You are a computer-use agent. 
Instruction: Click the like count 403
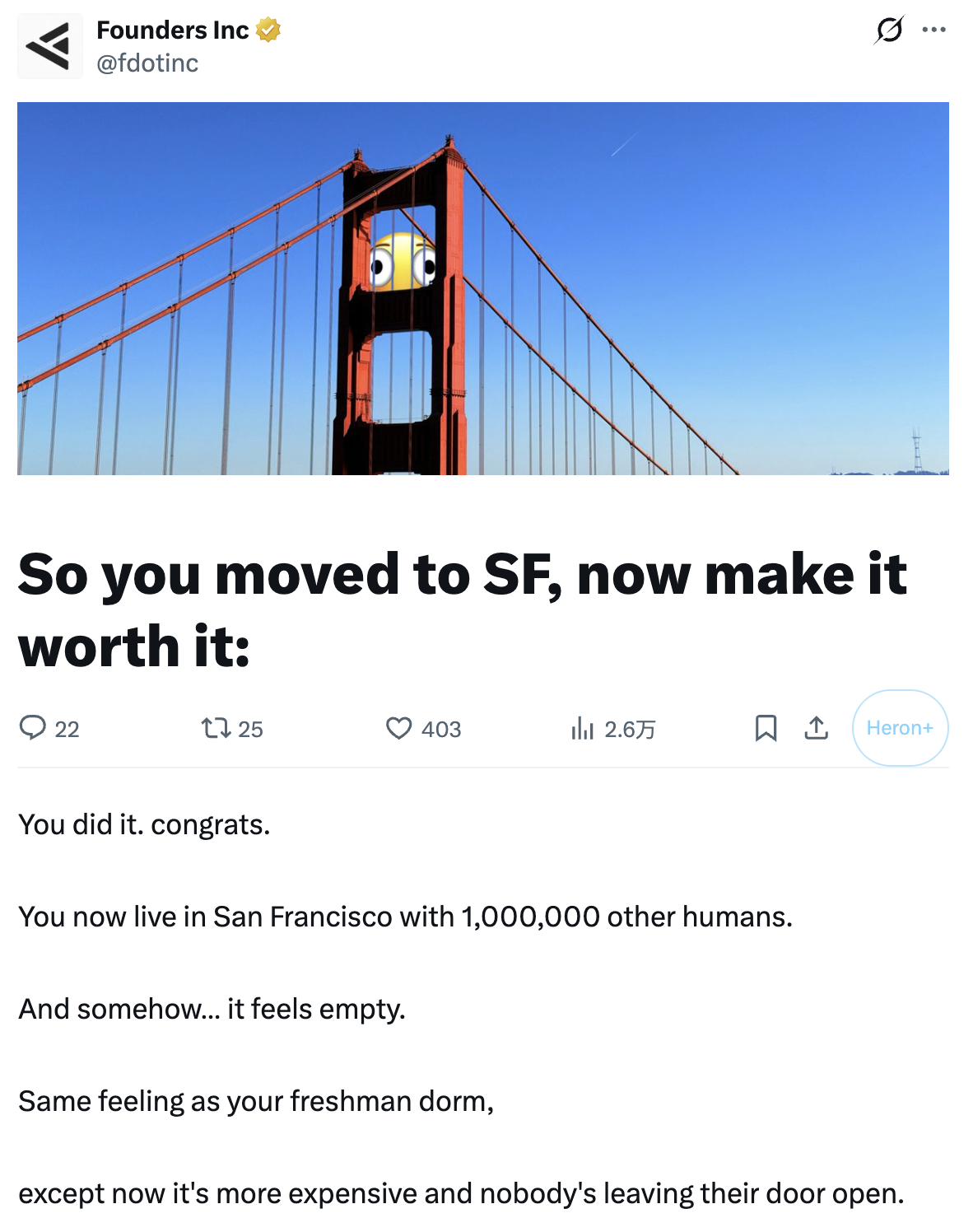(441, 730)
